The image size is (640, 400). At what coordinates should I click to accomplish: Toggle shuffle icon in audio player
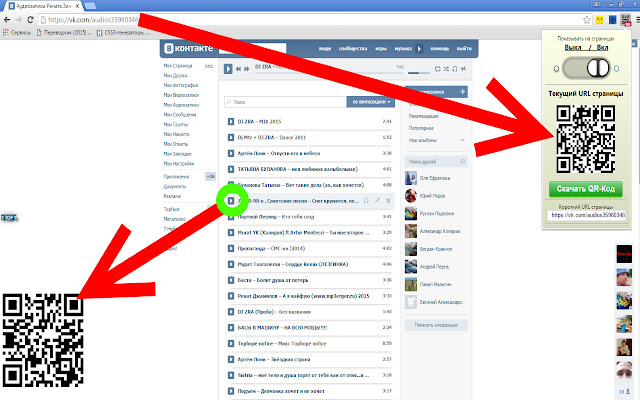pyautogui.click(x=446, y=69)
